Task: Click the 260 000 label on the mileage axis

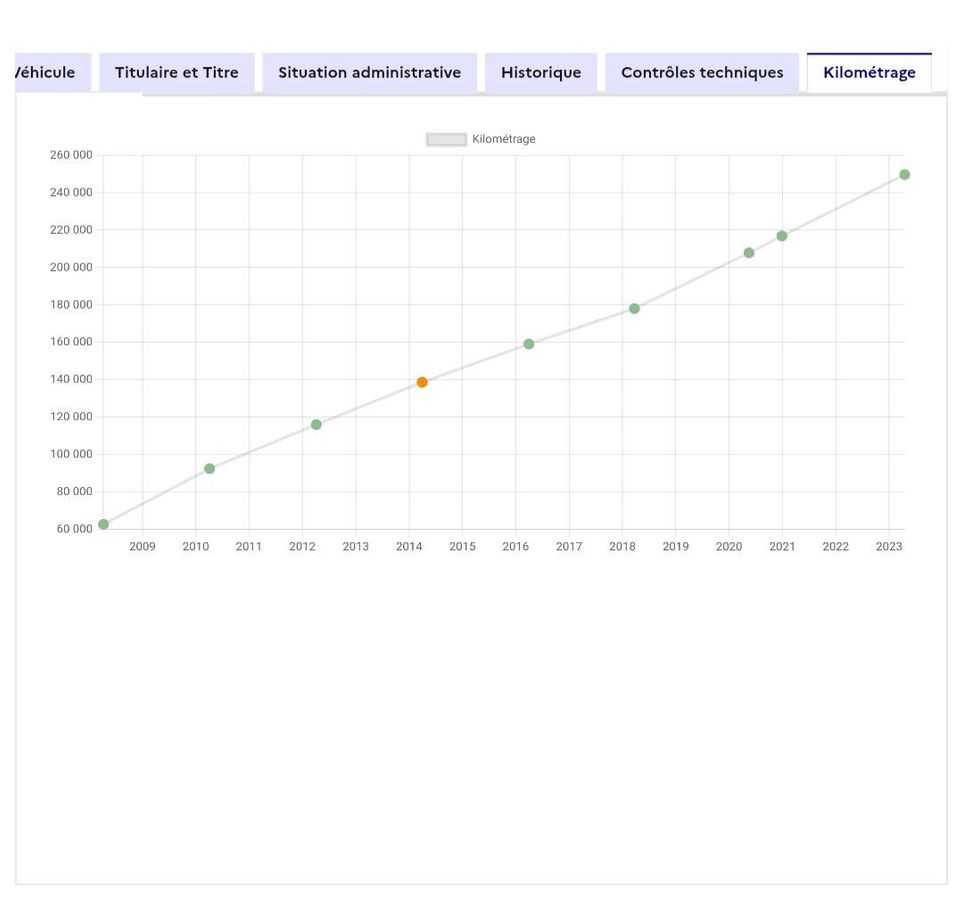Action: coord(70,155)
